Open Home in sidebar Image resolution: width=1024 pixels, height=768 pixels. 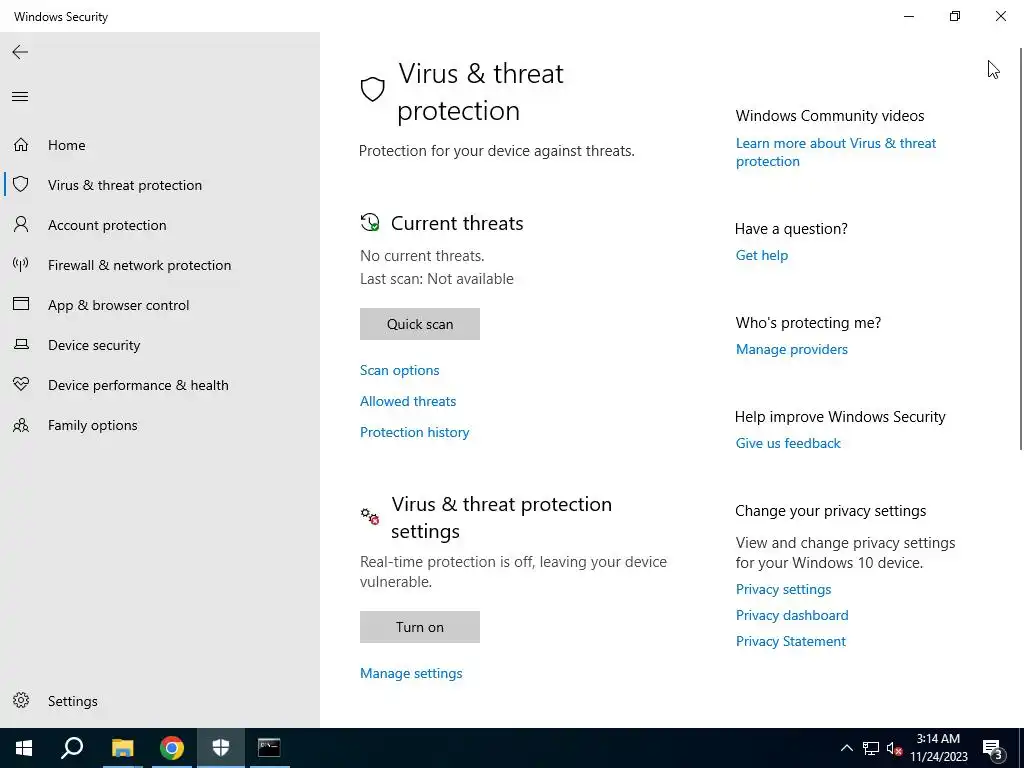160,145
